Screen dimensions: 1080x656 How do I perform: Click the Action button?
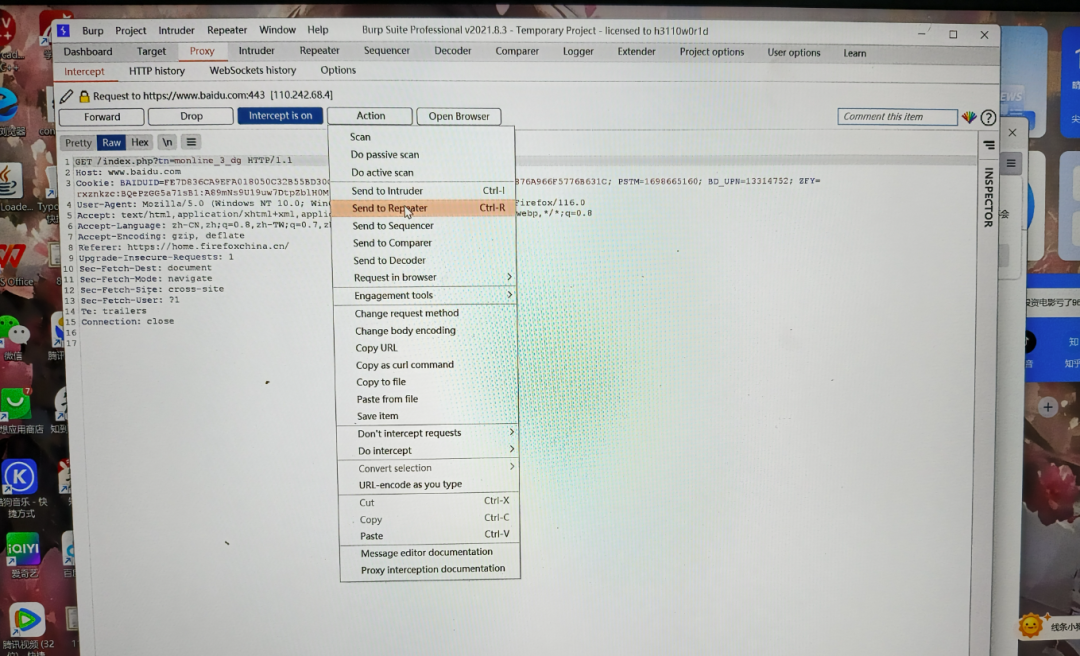coord(371,116)
